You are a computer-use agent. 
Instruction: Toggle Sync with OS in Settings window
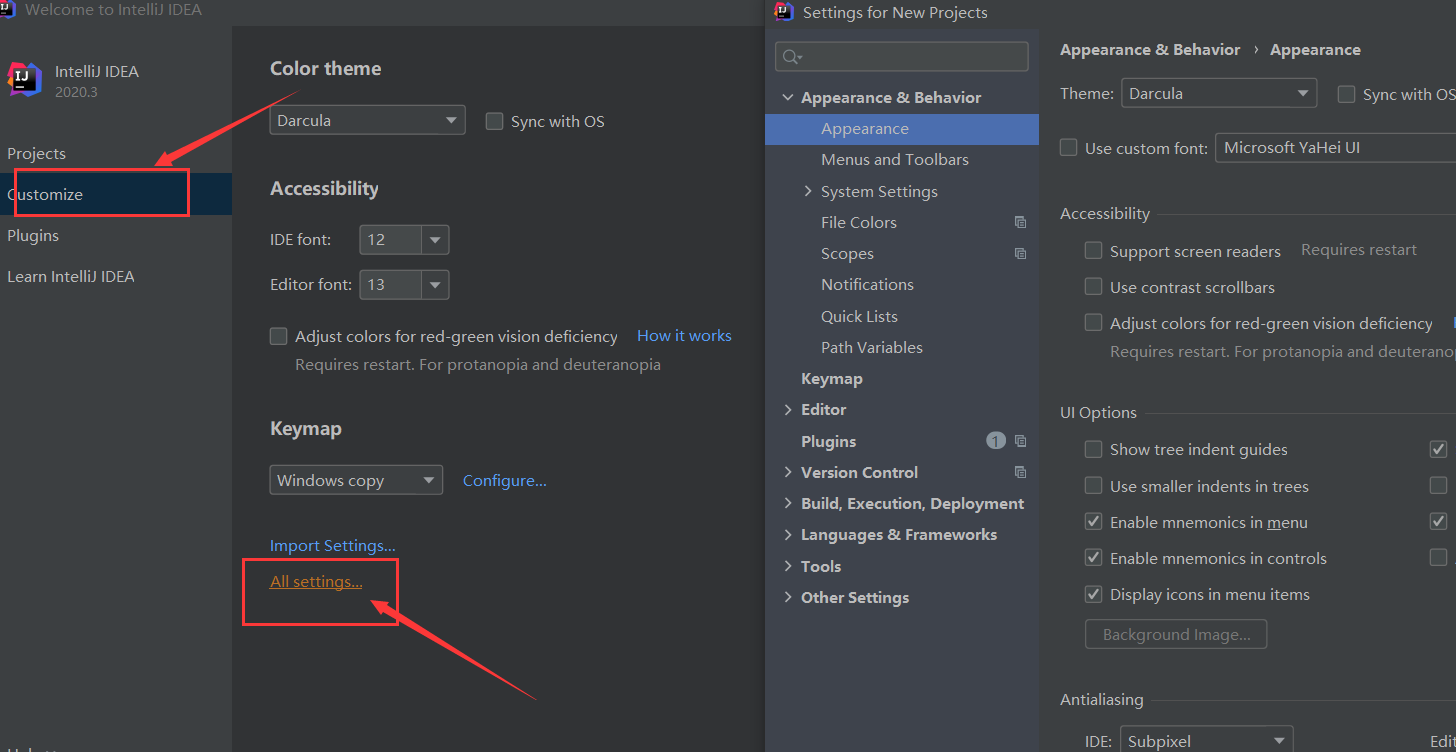[1346, 94]
